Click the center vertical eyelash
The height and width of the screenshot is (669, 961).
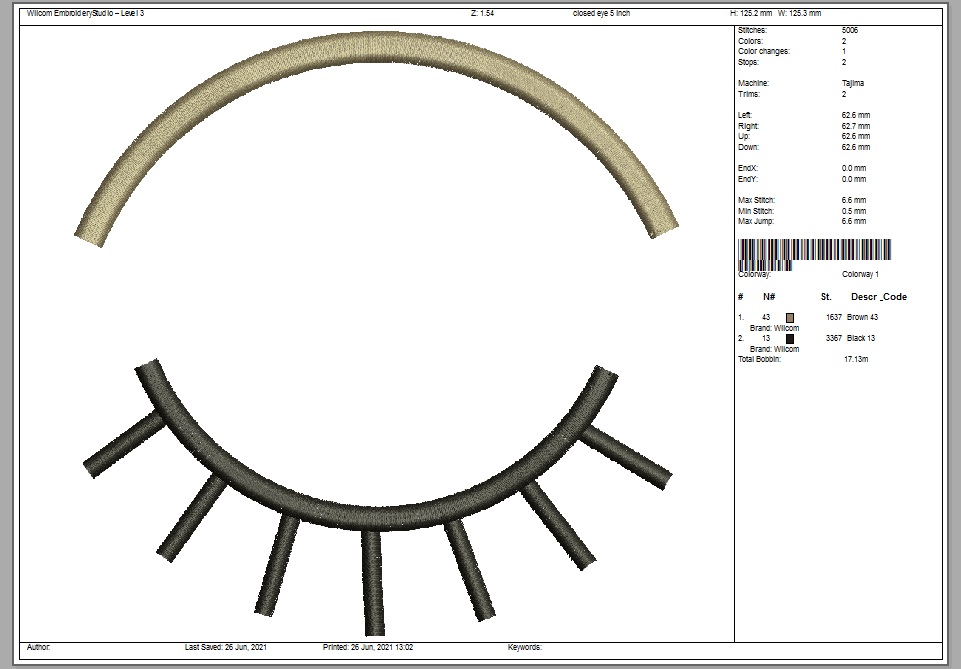373,583
